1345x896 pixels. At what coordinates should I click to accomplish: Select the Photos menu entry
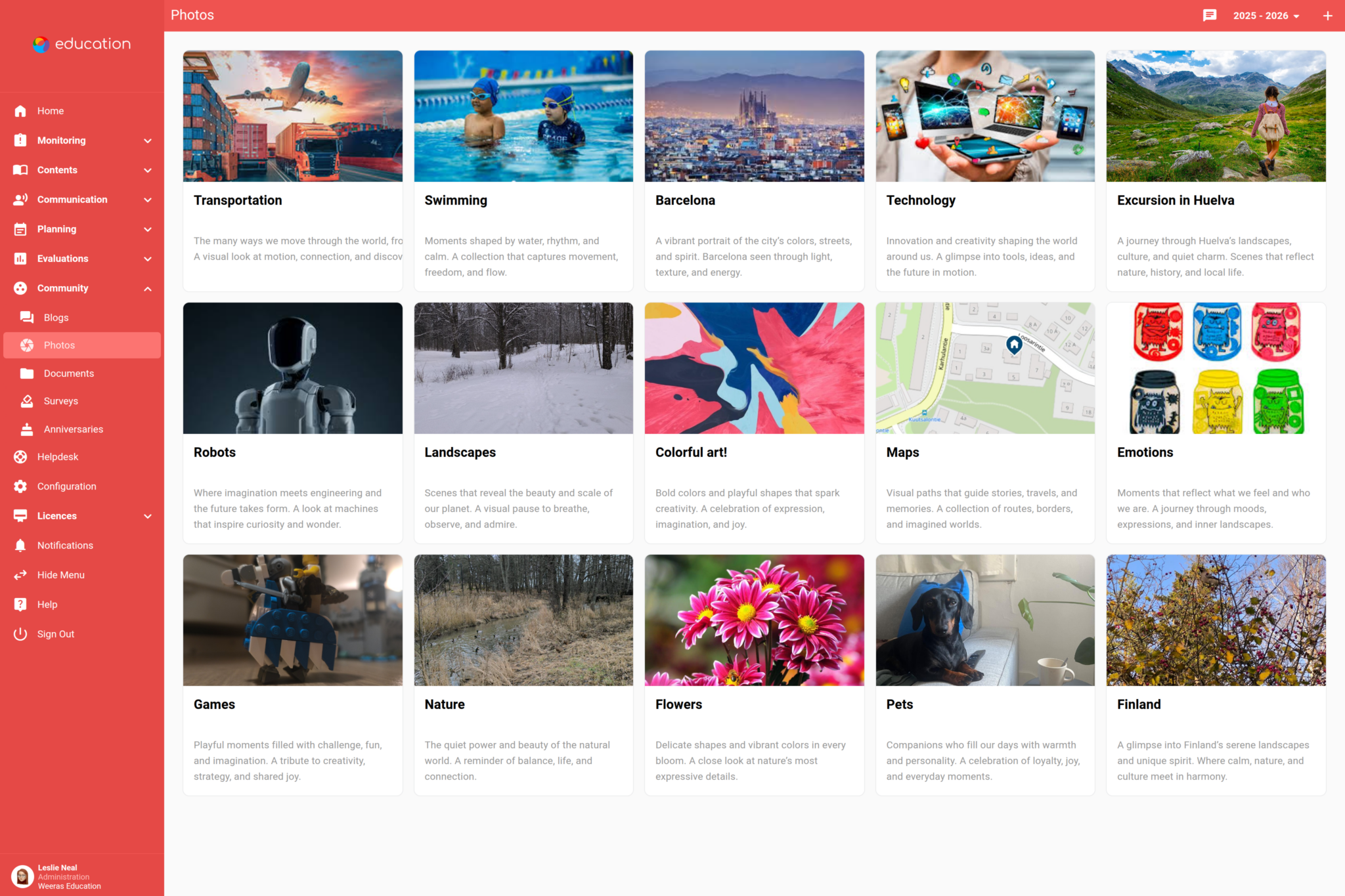59,345
